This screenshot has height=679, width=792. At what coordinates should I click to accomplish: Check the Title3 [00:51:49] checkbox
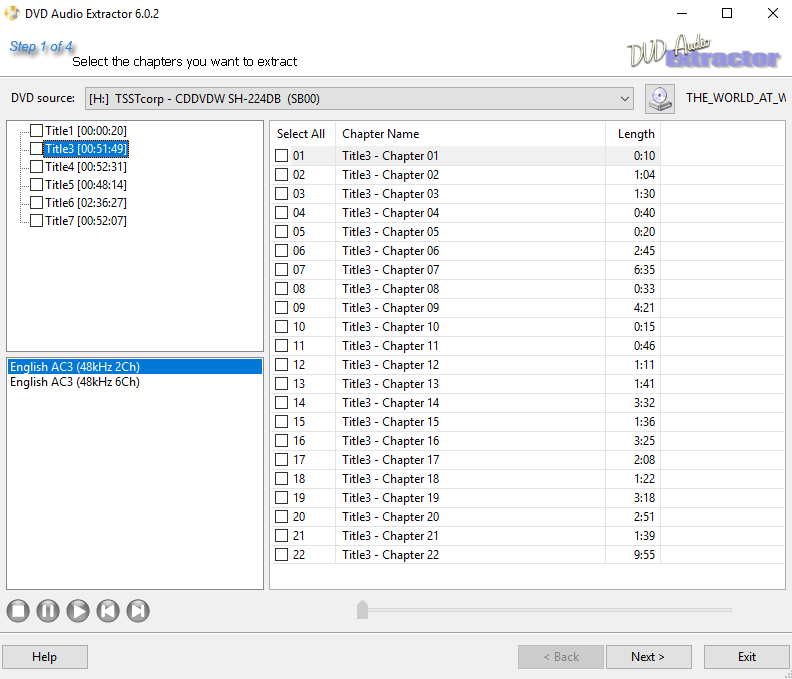[36, 149]
